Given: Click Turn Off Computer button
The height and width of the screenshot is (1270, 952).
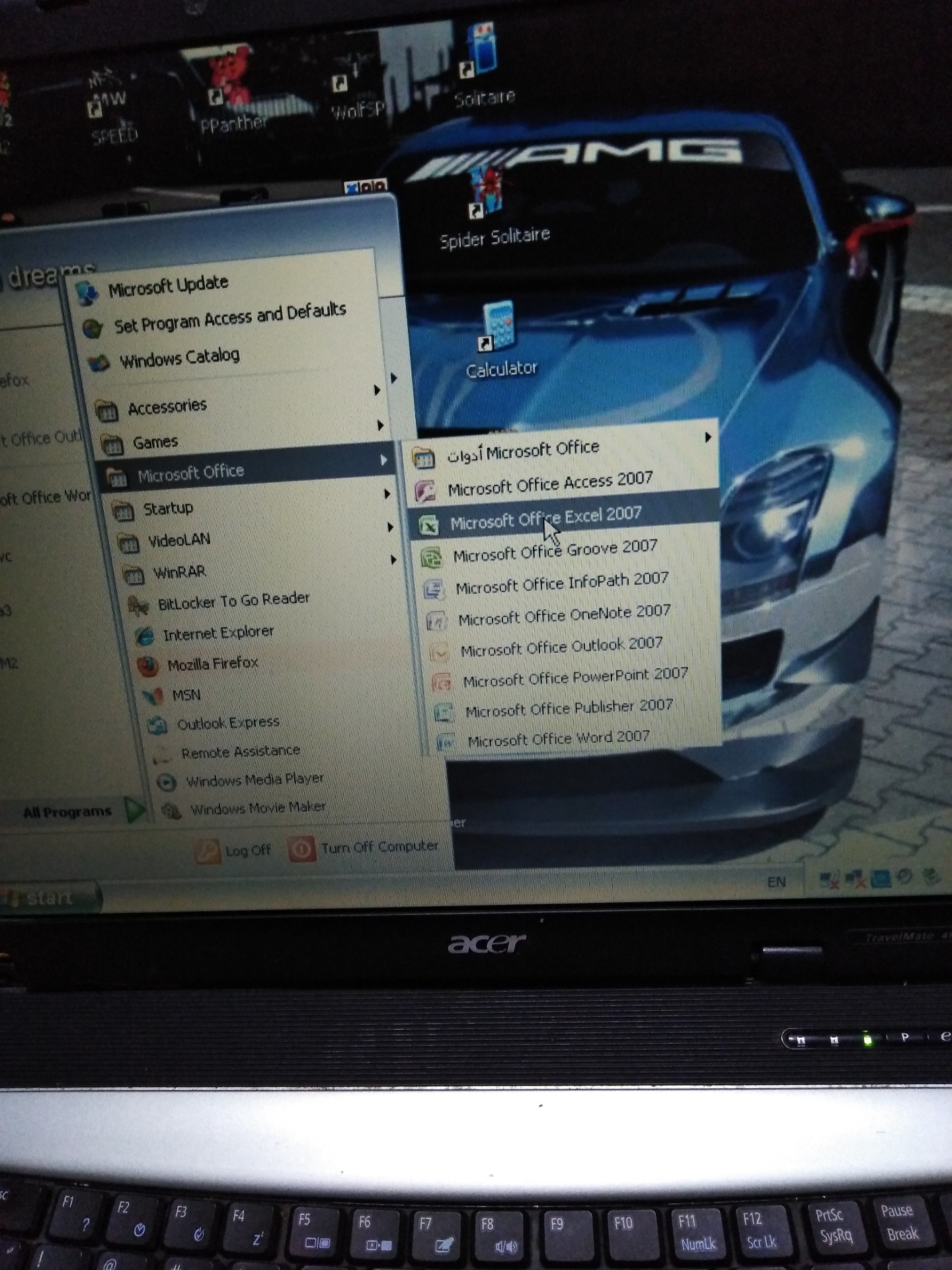Looking at the screenshot, I should pyautogui.click(x=363, y=847).
